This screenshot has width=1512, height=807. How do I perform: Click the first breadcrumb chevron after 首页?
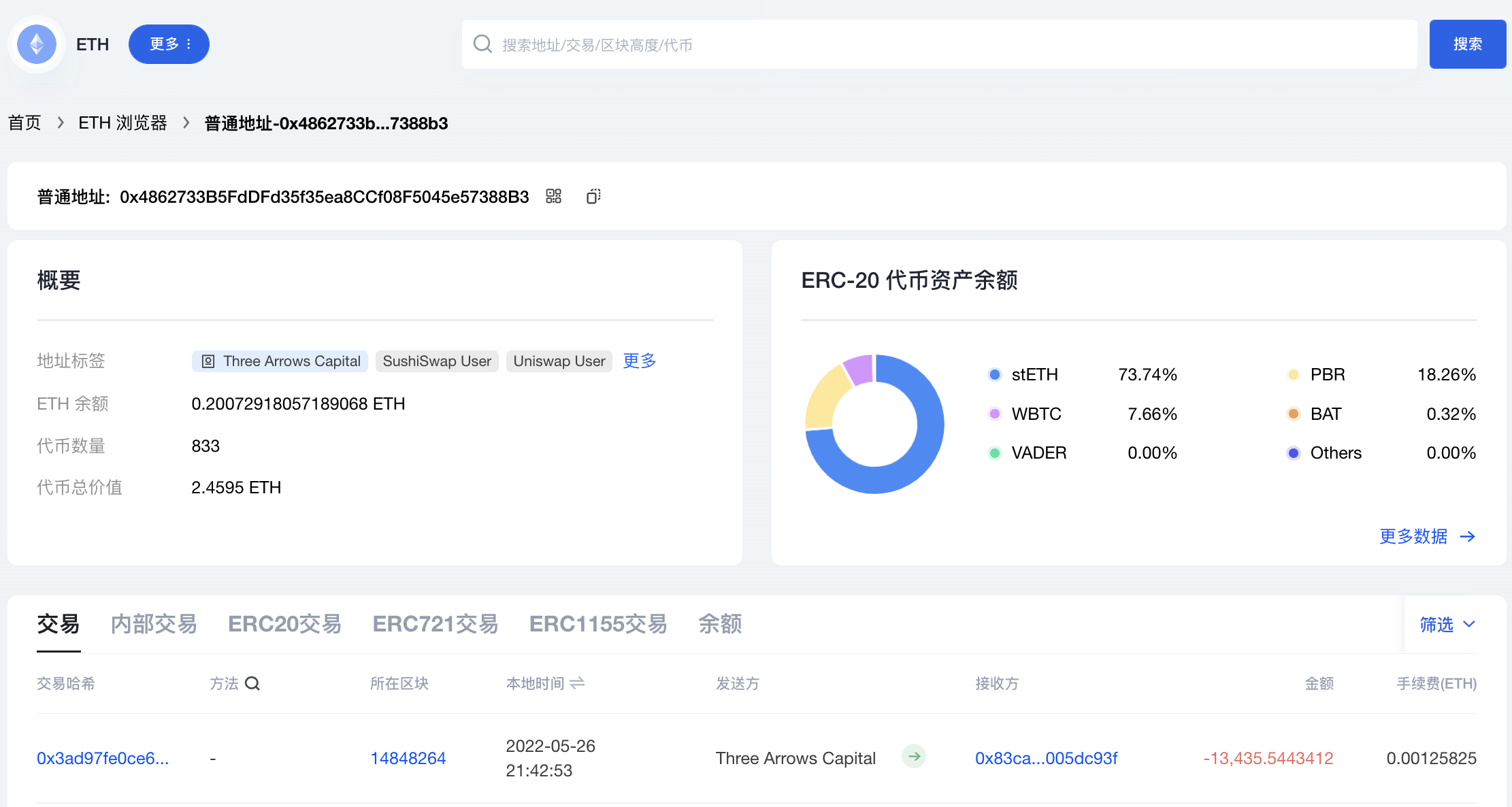coord(61,123)
